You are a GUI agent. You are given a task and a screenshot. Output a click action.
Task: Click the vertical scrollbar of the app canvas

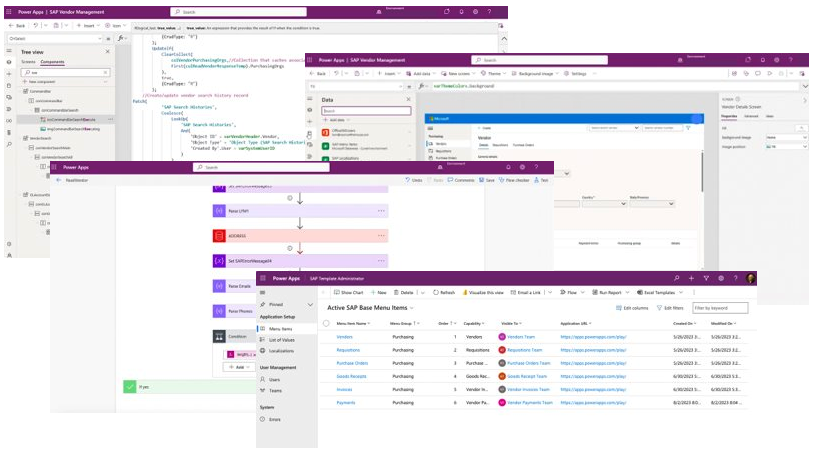coord(702,172)
